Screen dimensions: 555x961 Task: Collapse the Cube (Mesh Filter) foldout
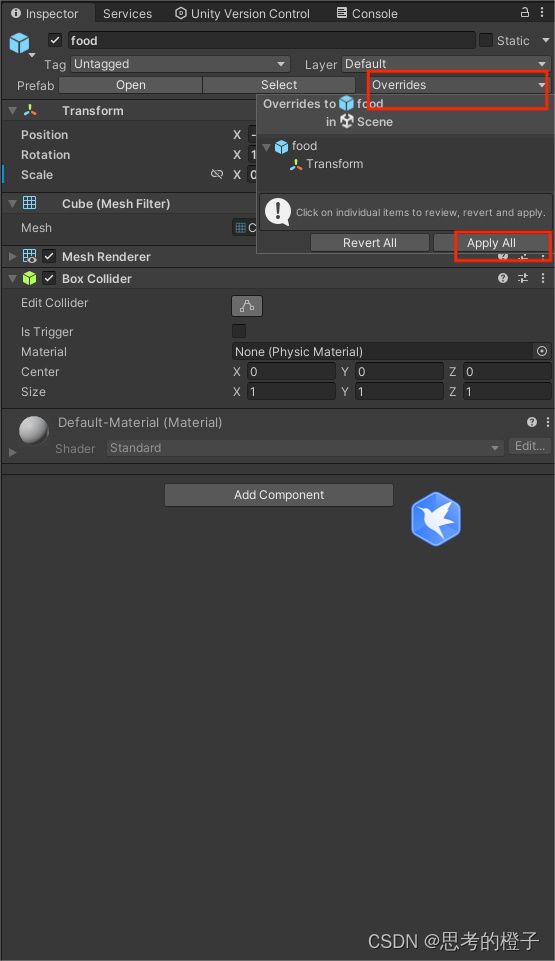pyautogui.click(x=12, y=203)
